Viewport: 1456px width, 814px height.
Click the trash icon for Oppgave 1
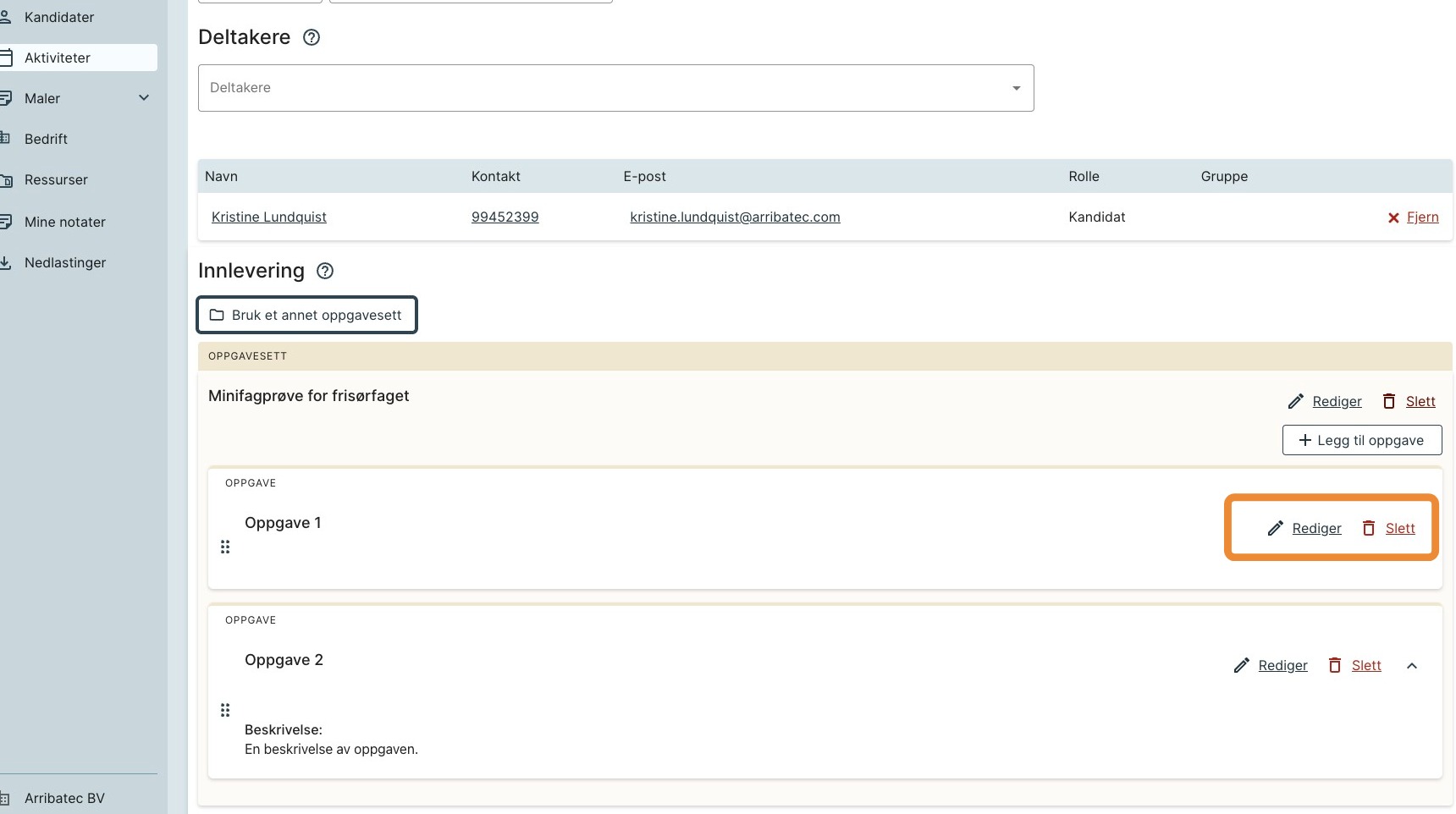[1368, 528]
